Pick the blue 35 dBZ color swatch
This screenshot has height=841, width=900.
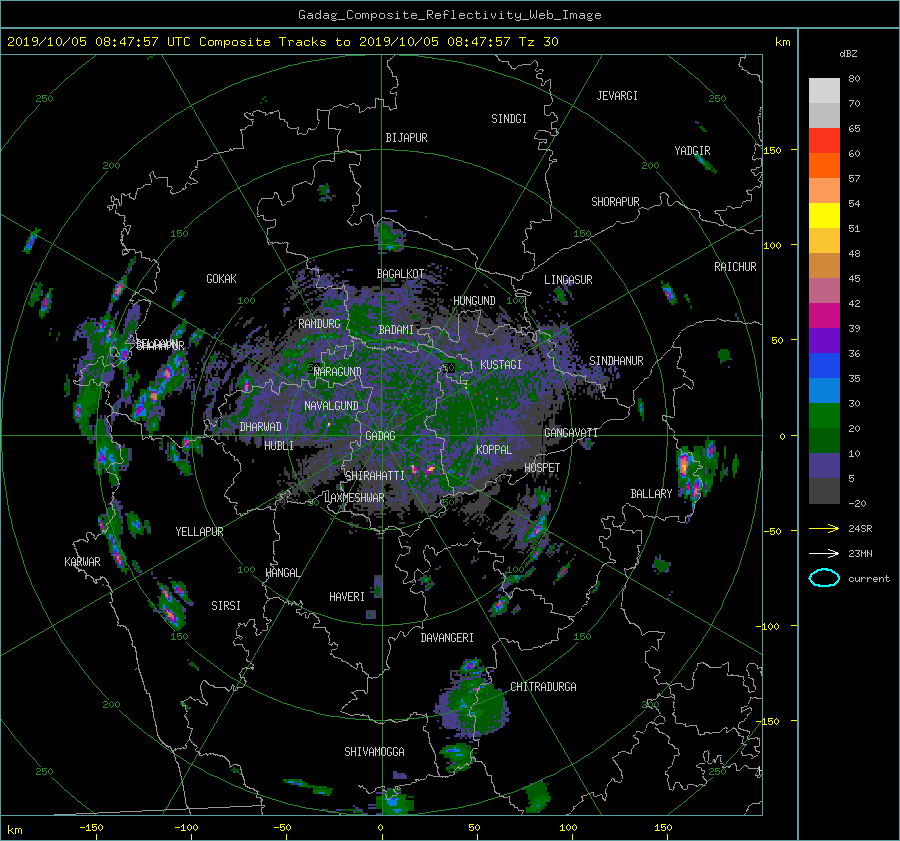pos(824,366)
